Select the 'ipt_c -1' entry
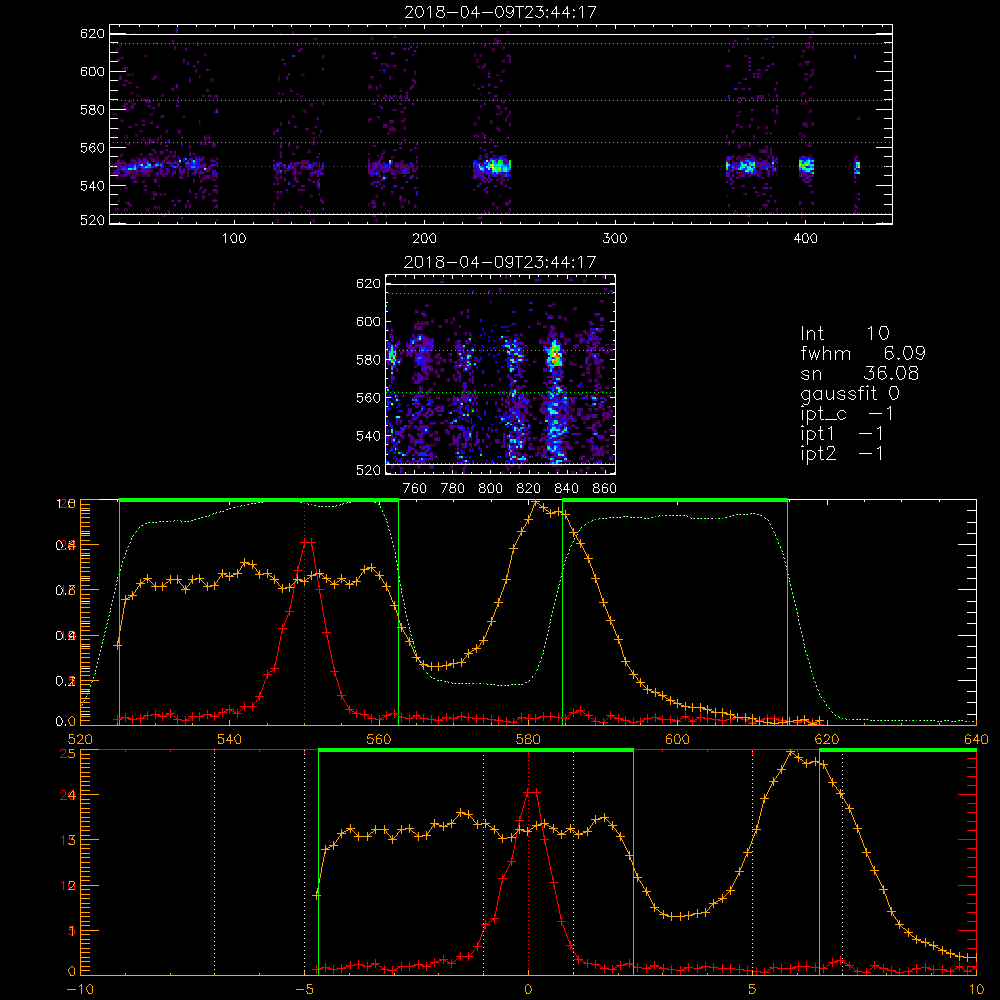1000x1000 pixels. (x=847, y=414)
